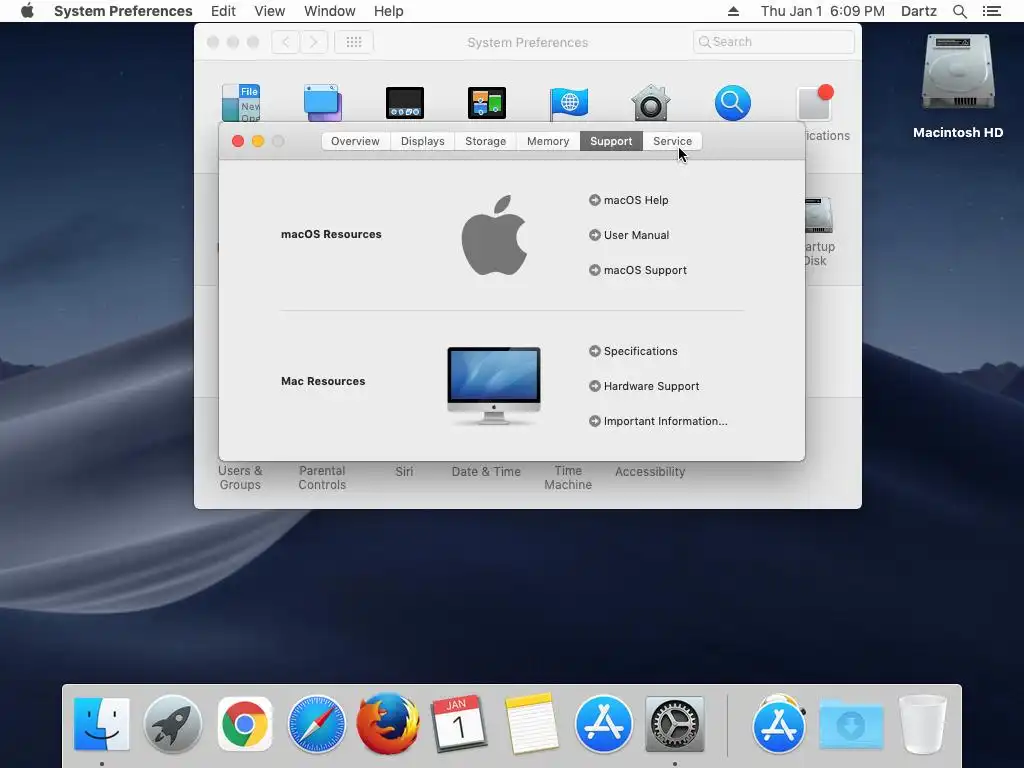Open the macOS Help link
Viewport: 1024px width, 768px height.
[636, 200]
